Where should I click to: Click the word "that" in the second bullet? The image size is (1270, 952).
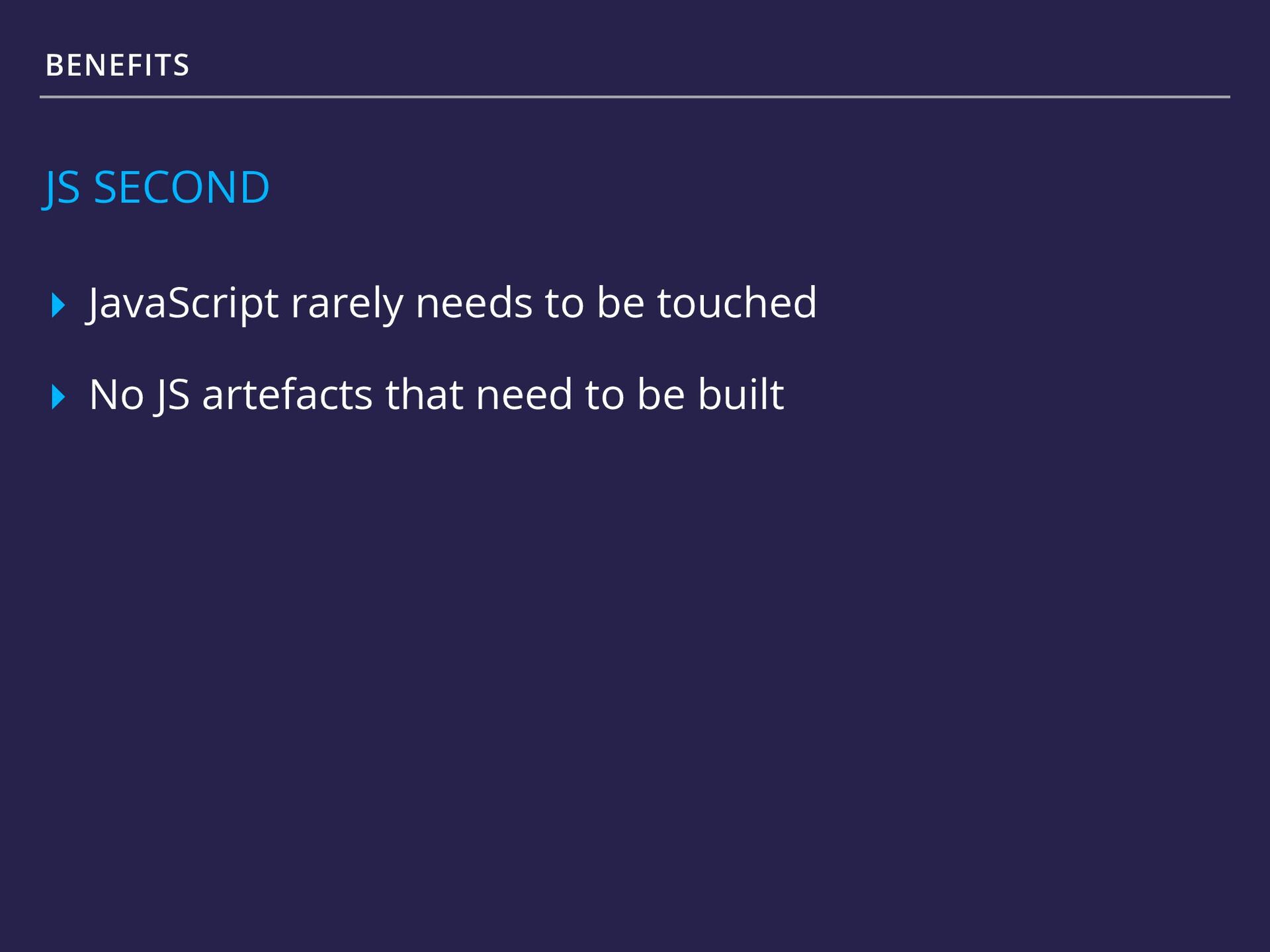click(424, 395)
